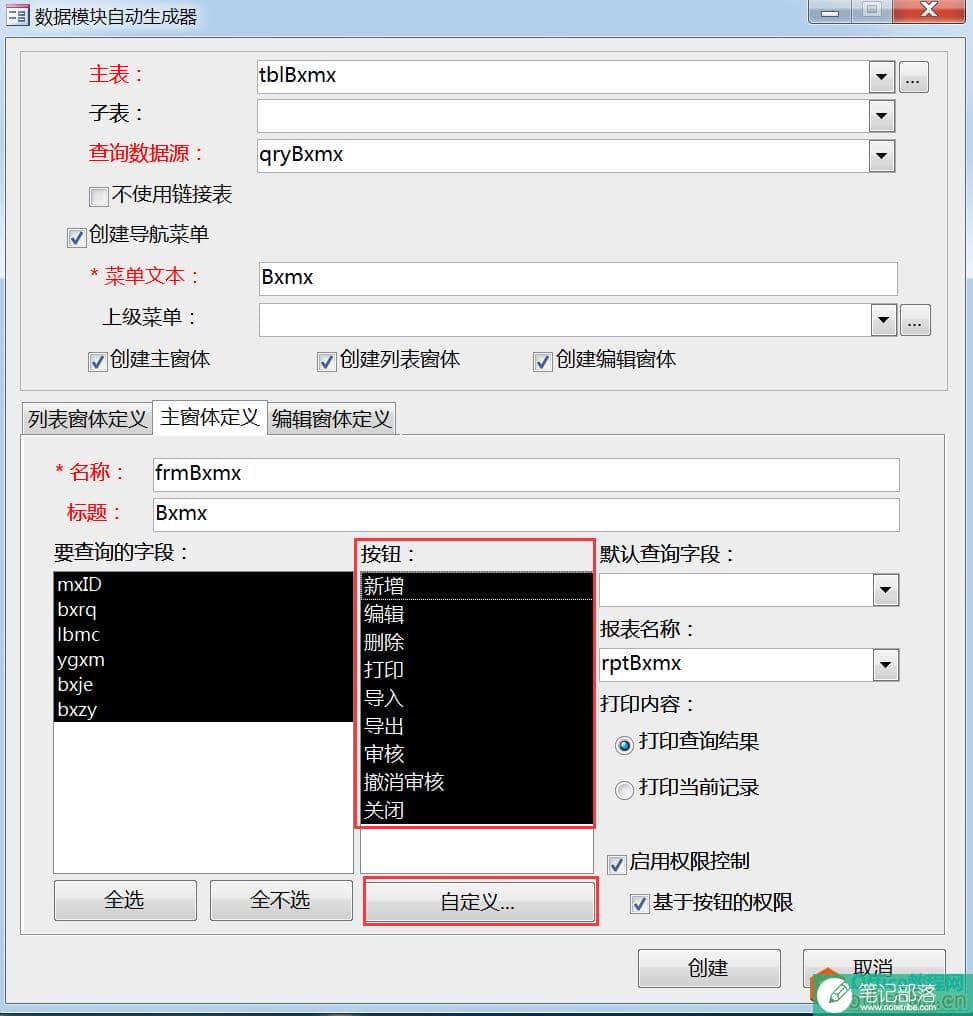This screenshot has height=1016, width=973.
Task: Switch to the 列表窗体定义 tab
Action: pyautogui.click(x=87, y=419)
